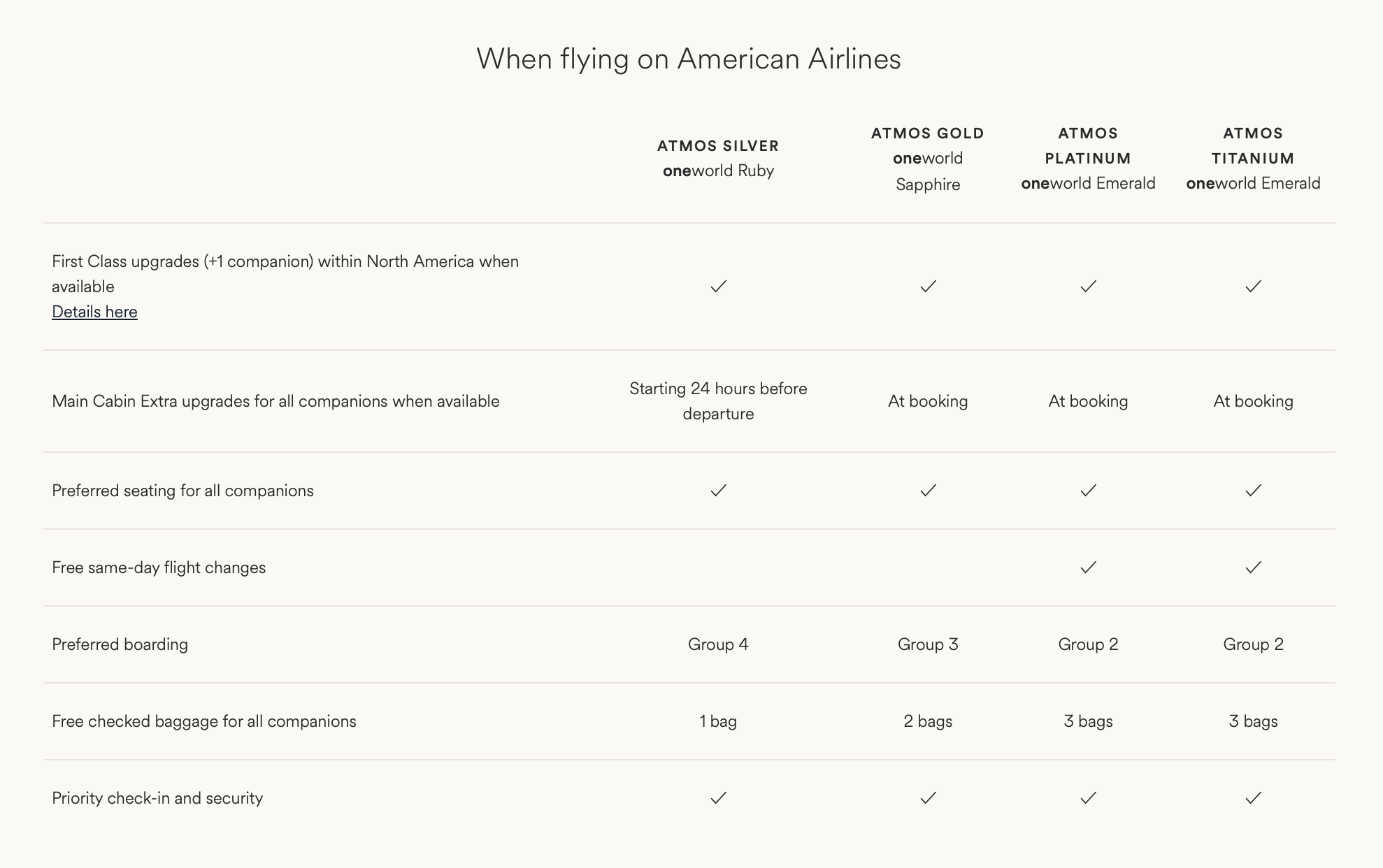Select Atmos Silver's Priority check-in and security checkmark
Image resolution: width=1383 pixels, height=868 pixels.
point(718,798)
